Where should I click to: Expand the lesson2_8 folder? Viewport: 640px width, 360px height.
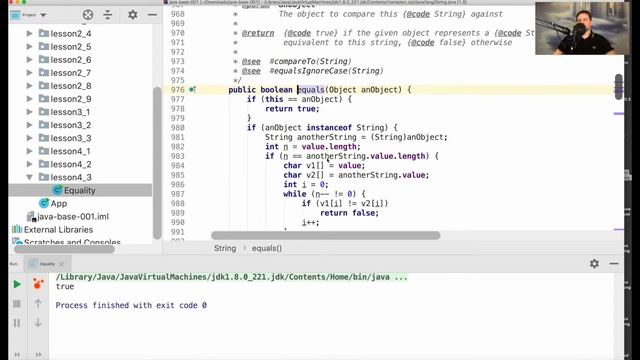tap(29, 86)
